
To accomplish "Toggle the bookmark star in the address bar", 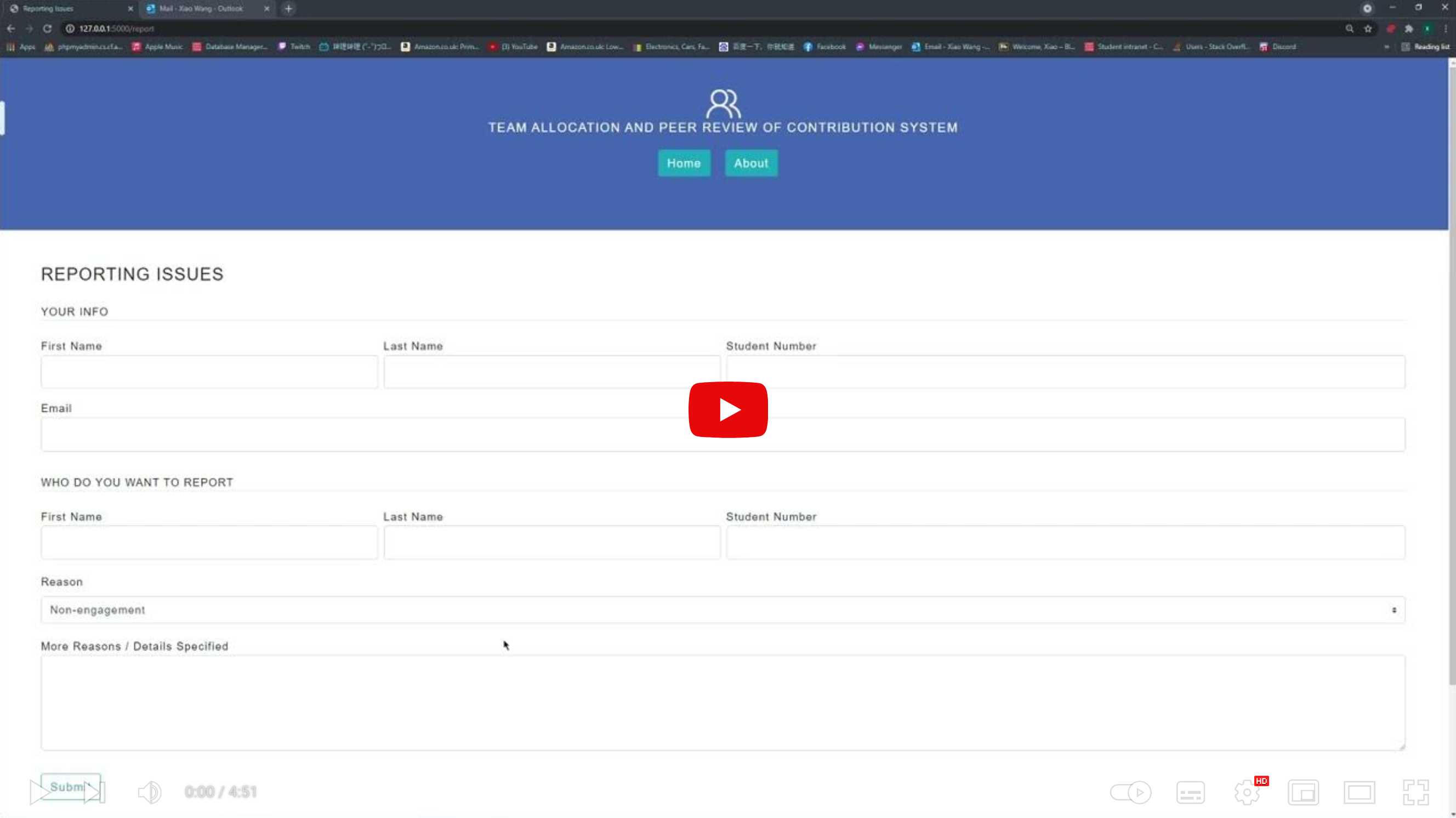I will coord(1368,29).
